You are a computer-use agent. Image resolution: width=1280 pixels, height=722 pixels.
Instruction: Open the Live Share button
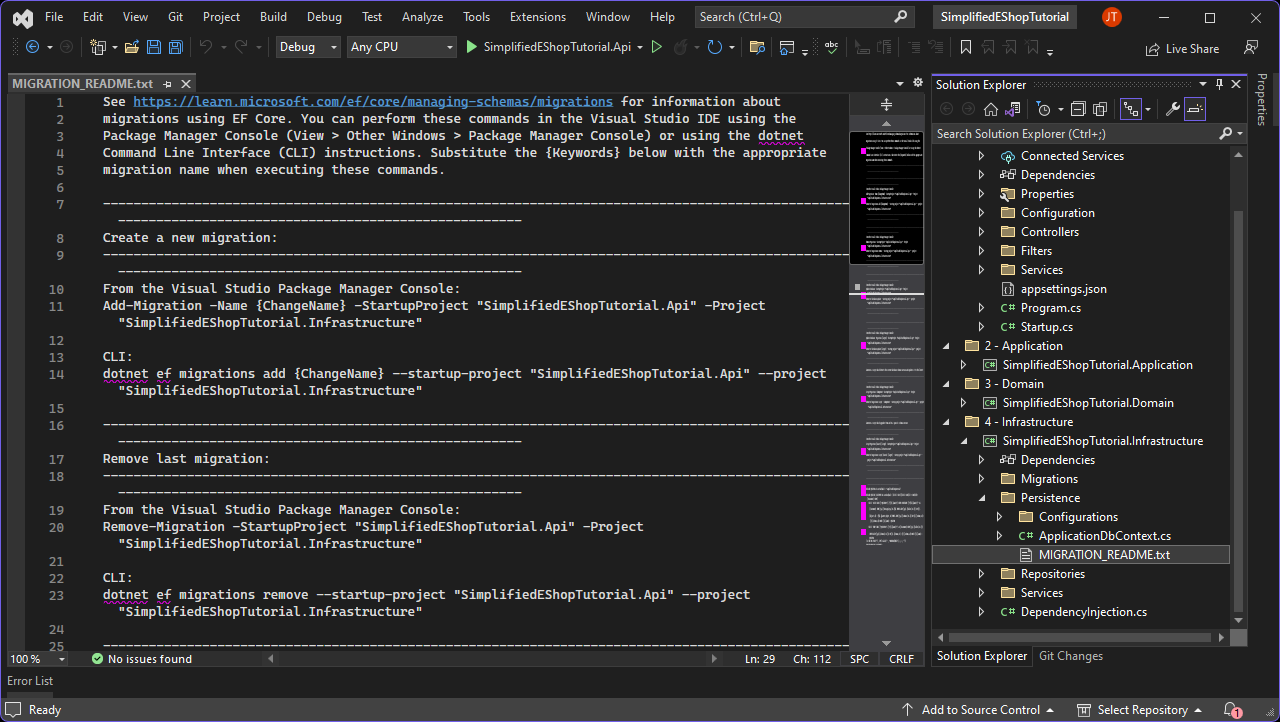tap(1181, 48)
